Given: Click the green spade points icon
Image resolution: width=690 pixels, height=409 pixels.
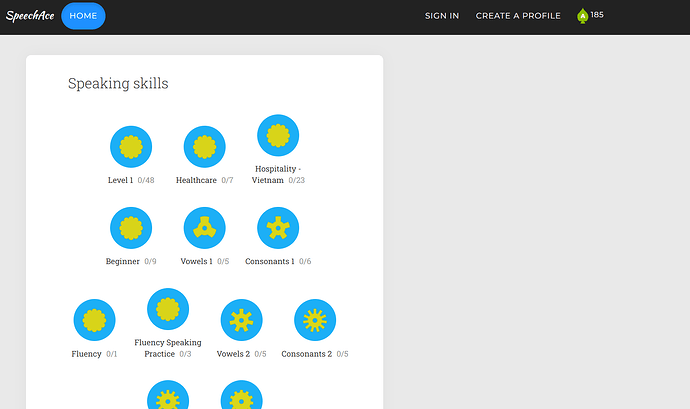Looking at the screenshot, I should (583, 16).
